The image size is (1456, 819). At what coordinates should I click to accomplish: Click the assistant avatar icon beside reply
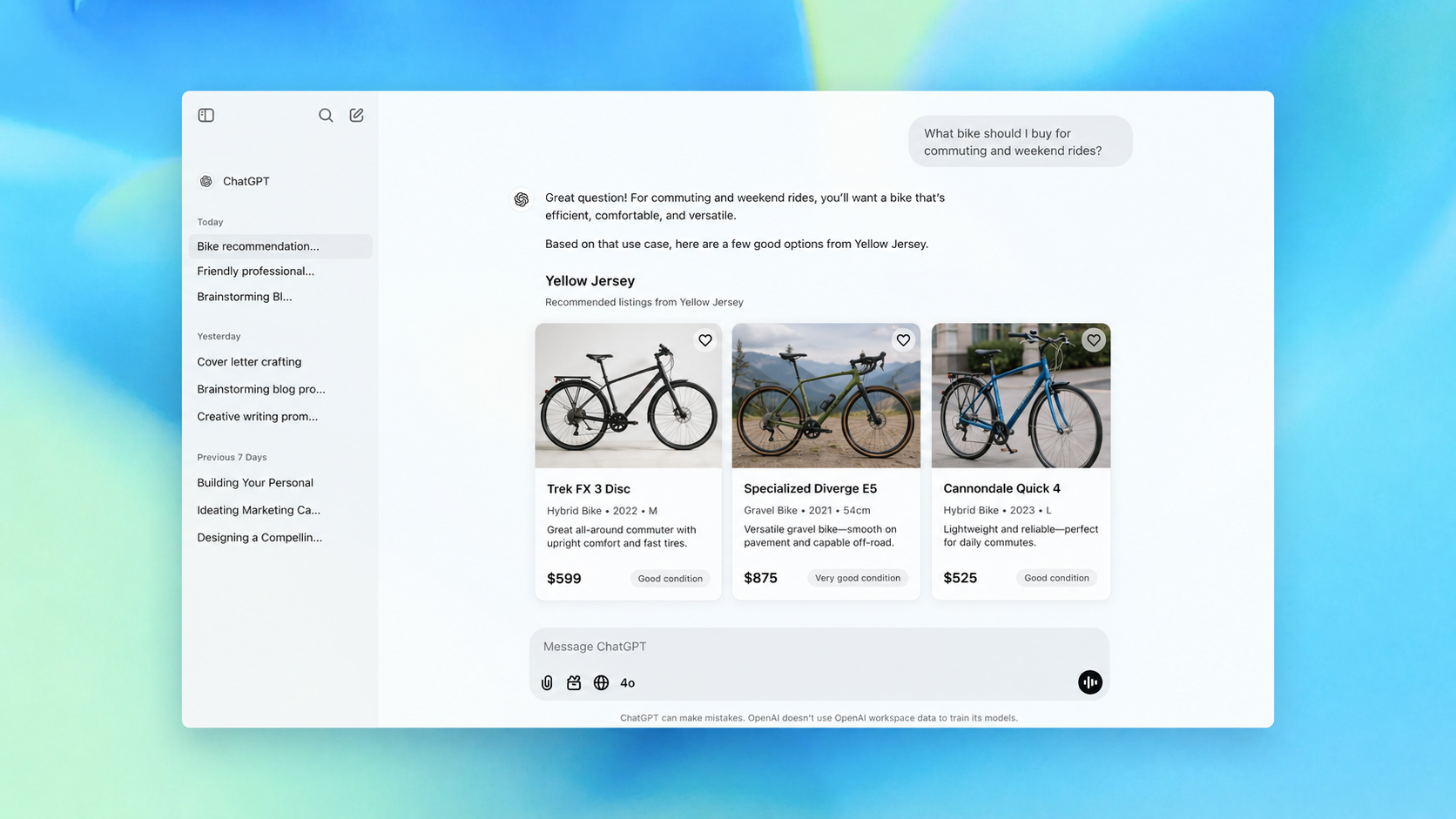click(522, 199)
